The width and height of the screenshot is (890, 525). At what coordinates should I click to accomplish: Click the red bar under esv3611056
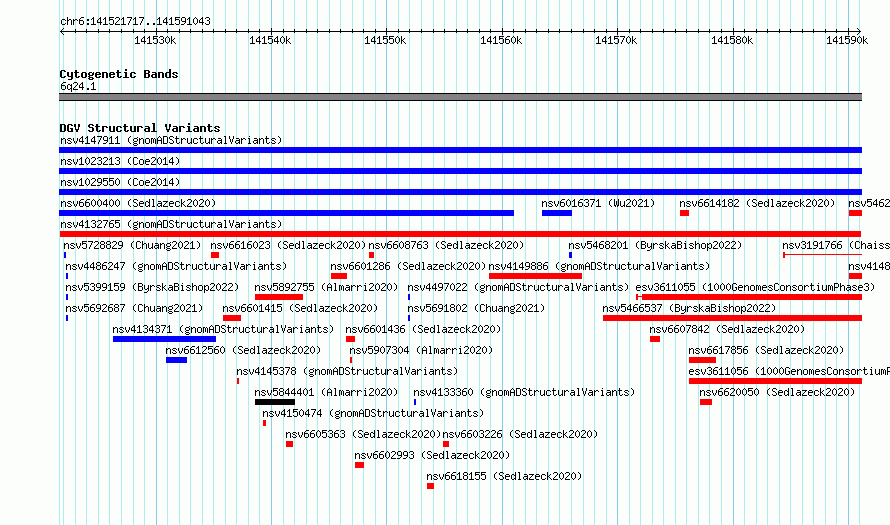coord(775,381)
